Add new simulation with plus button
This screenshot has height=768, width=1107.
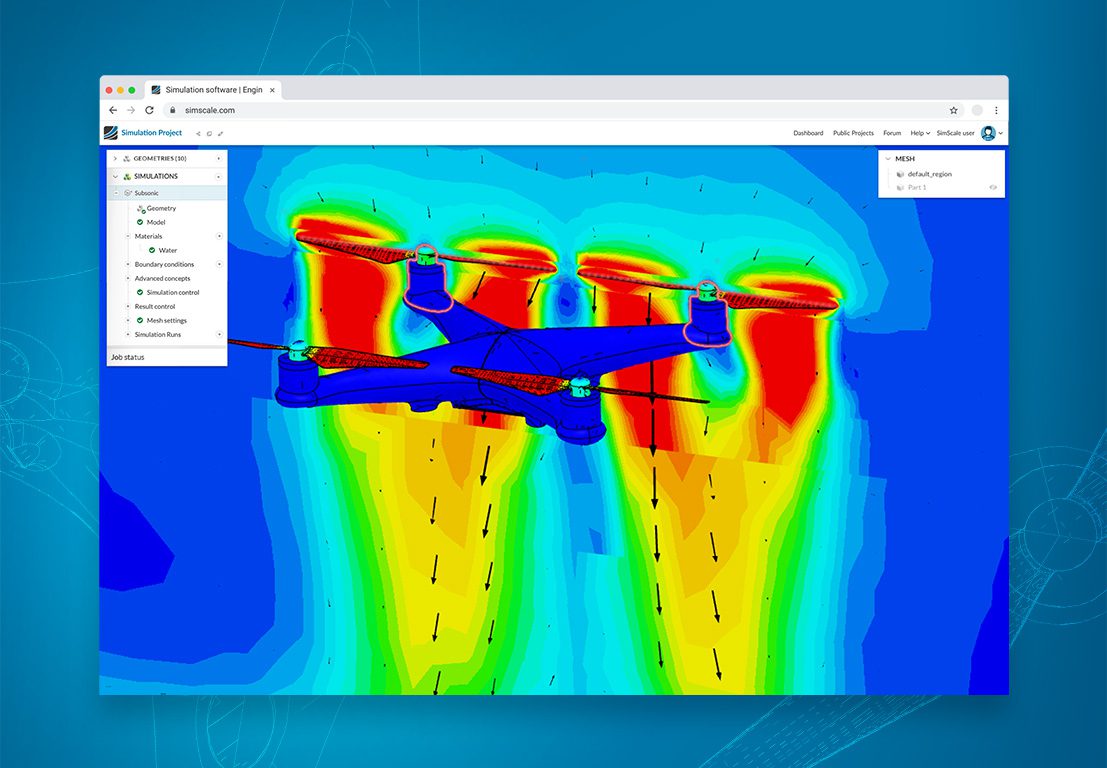point(219,176)
